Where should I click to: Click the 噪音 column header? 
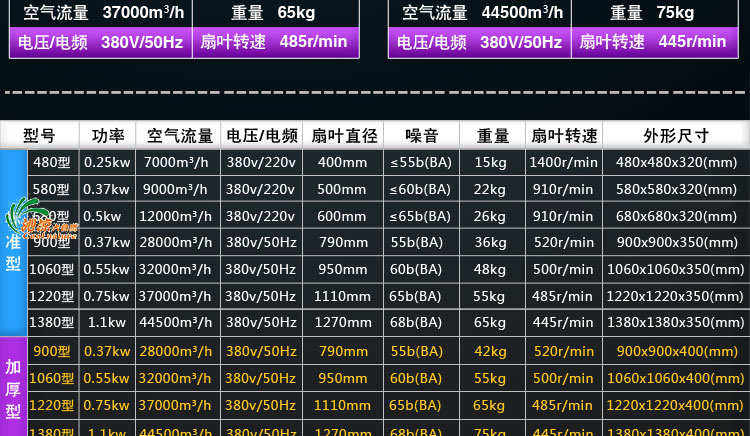coord(421,136)
